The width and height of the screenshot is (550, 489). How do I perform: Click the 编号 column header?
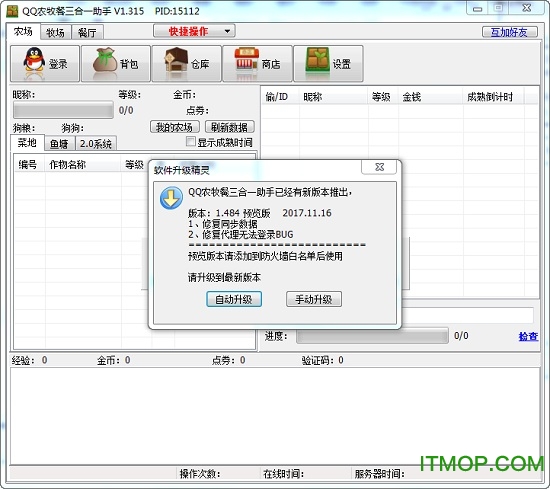click(30, 165)
